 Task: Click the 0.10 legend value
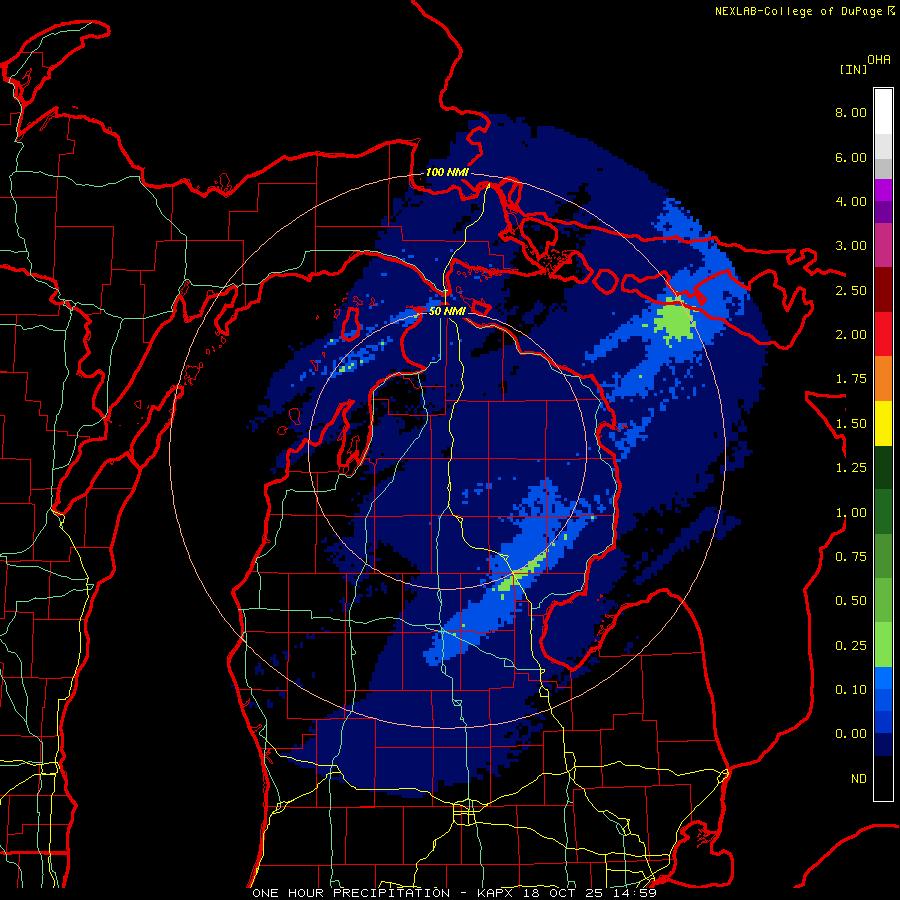pos(851,690)
